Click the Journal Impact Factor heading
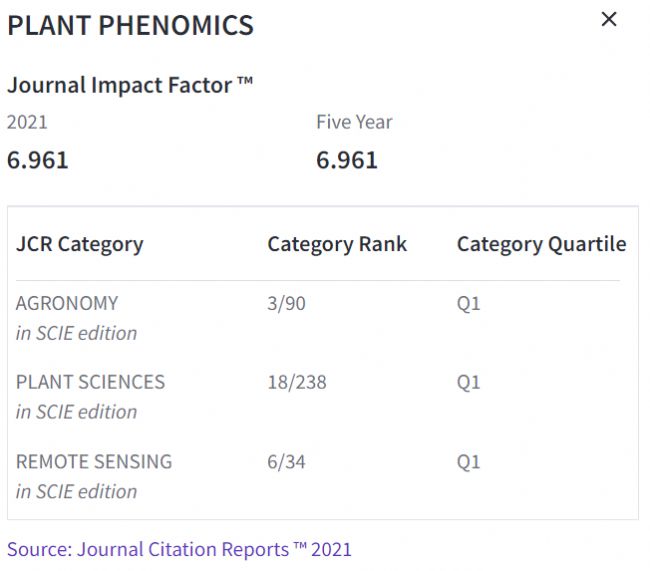Viewport: 650px width, 571px height. 130,85
